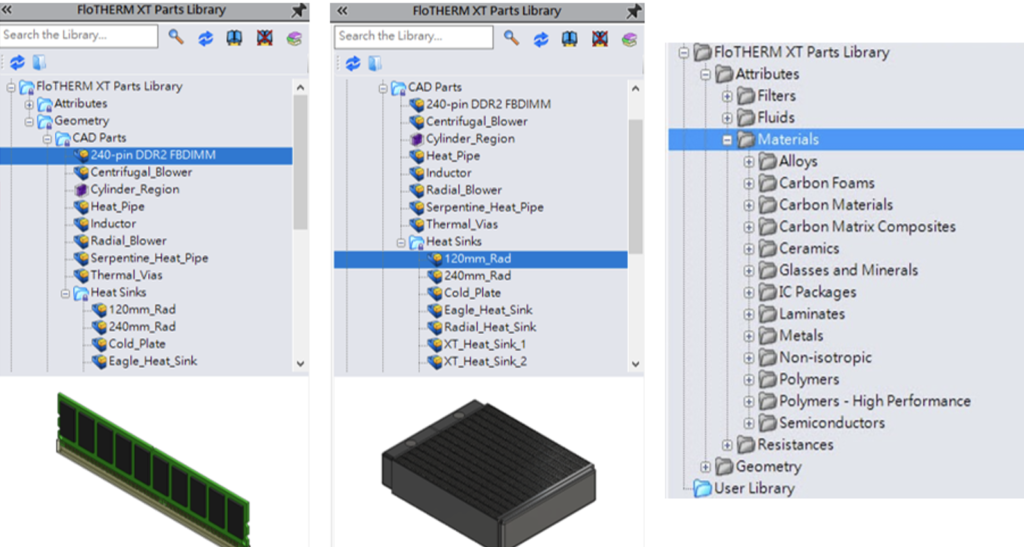Click second-row blue book icon in middle panel
The height and width of the screenshot is (547, 1024).
tap(375, 63)
